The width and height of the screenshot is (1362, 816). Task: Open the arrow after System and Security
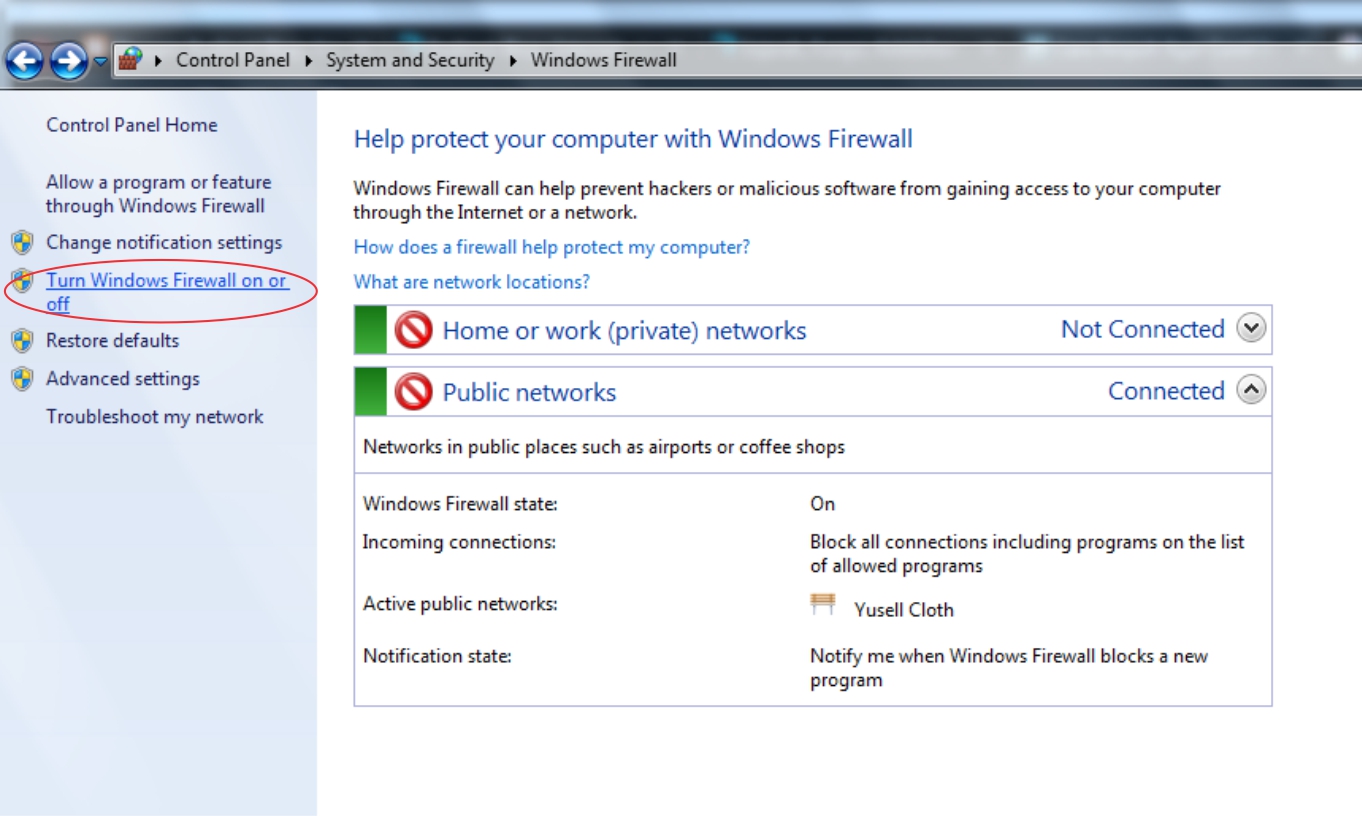513,61
